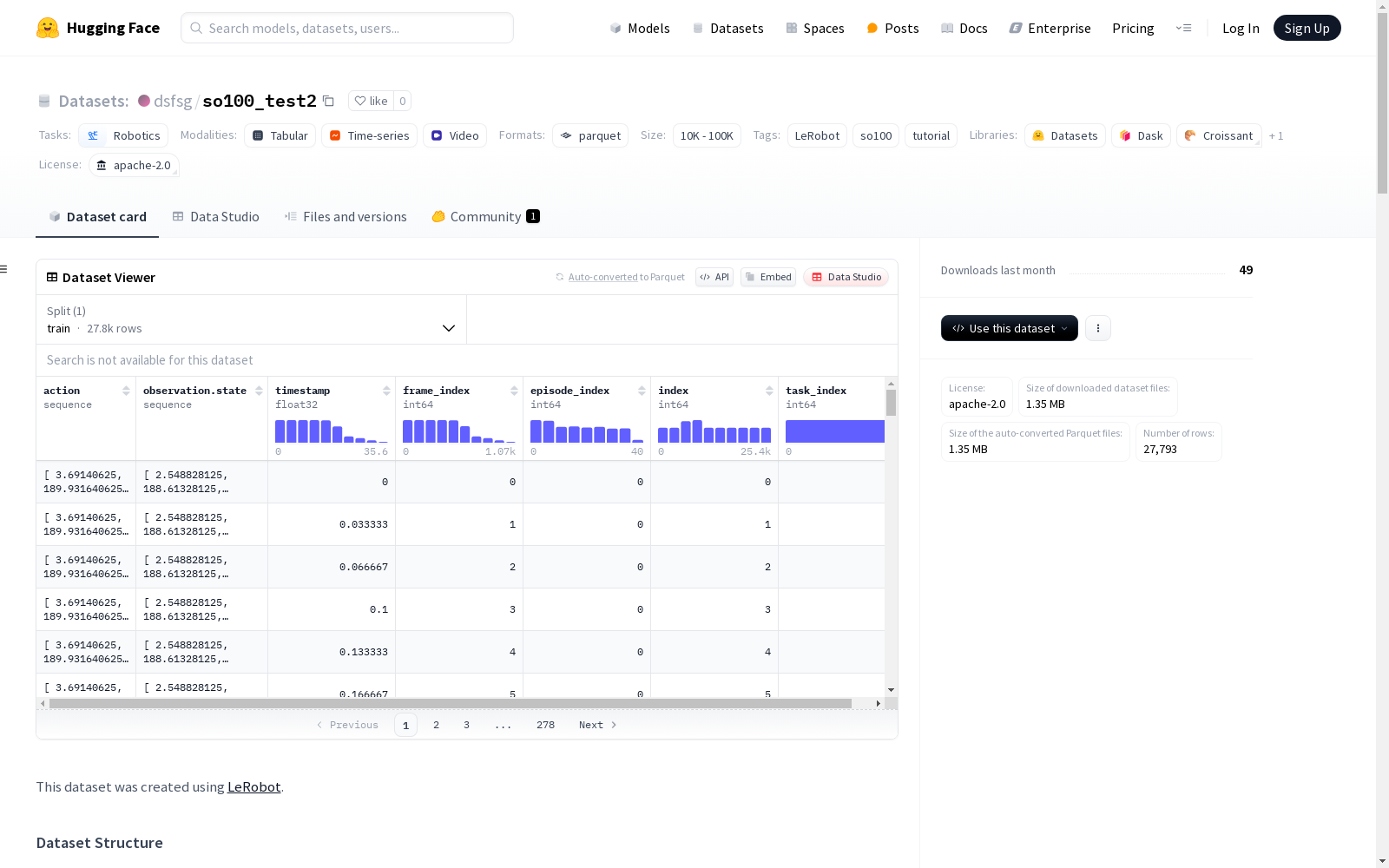Viewport: 1389px width, 868px height.
Task: Click the like count badge
Action: pos(402,102)
